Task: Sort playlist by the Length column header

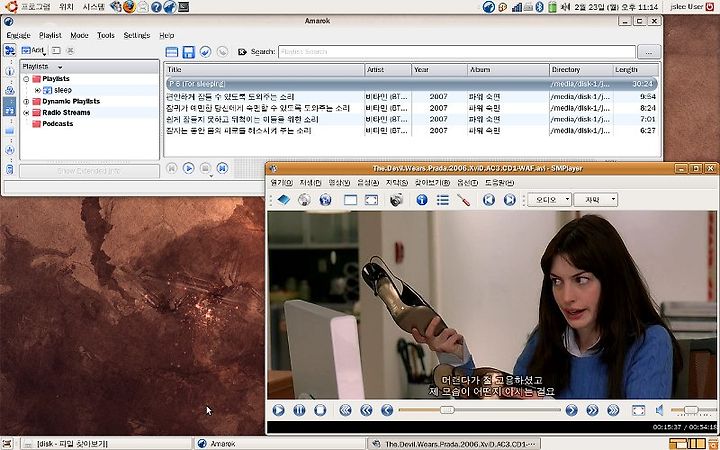Action: 636,70
